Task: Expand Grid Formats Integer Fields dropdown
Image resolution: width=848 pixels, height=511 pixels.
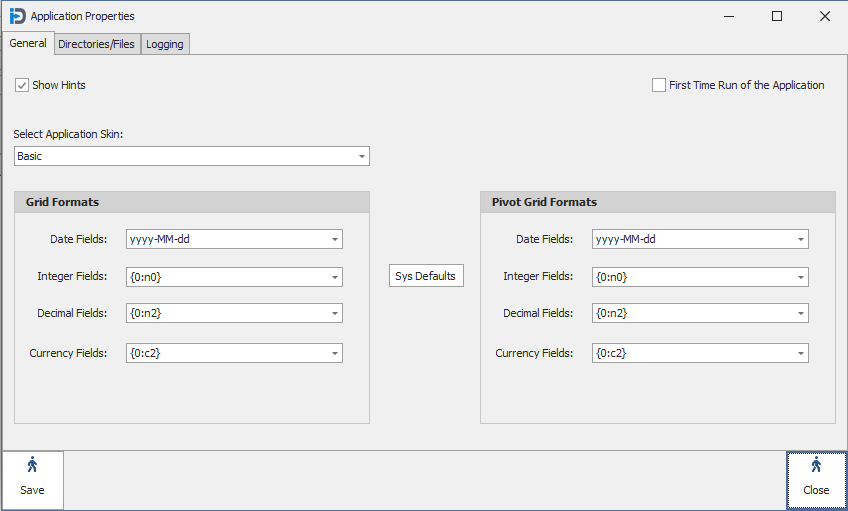Action: click(x=334, y=277)
